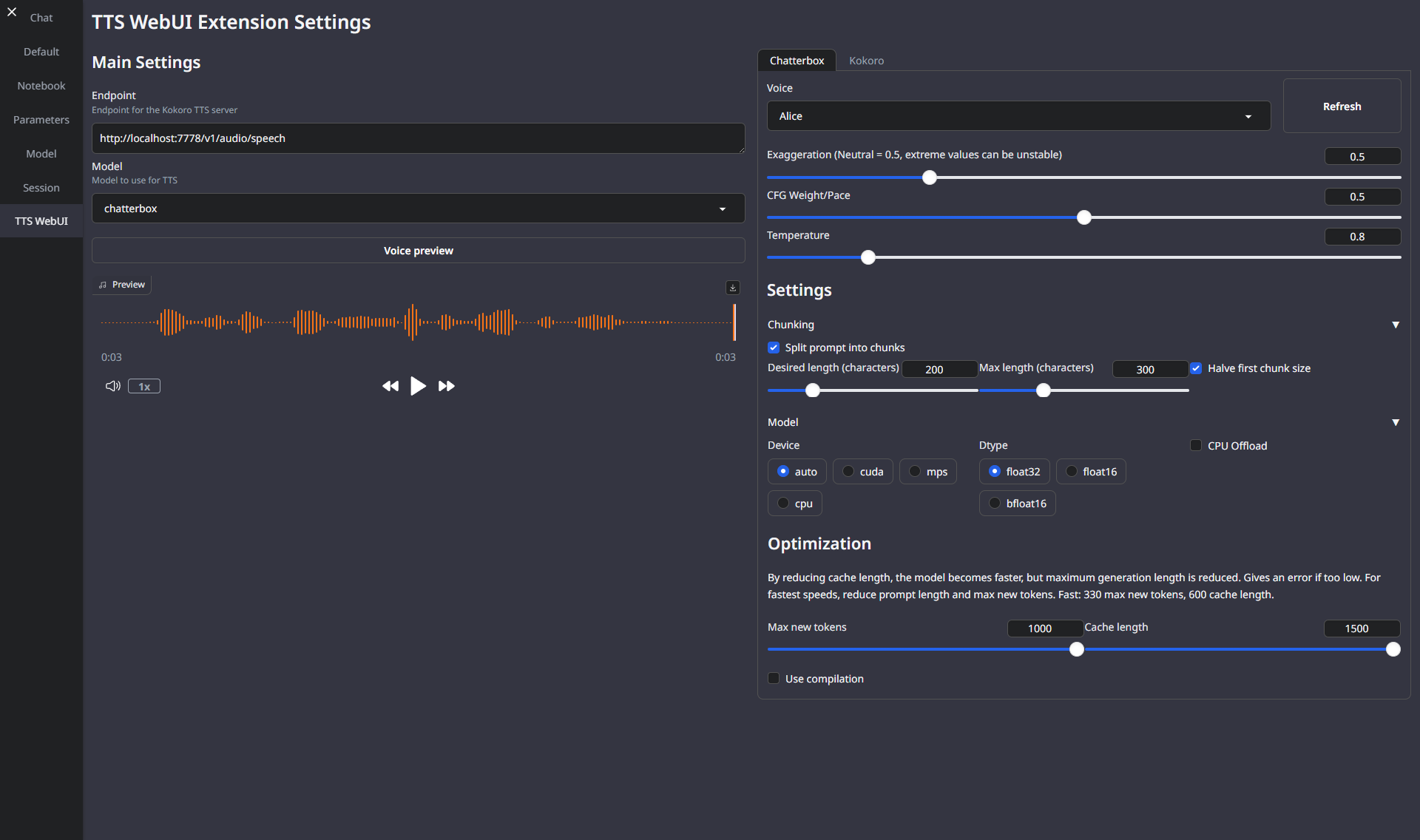This screenshot has width=1420, height=840.
Task: Rewind the audio preview
Action: pos(390,385)
